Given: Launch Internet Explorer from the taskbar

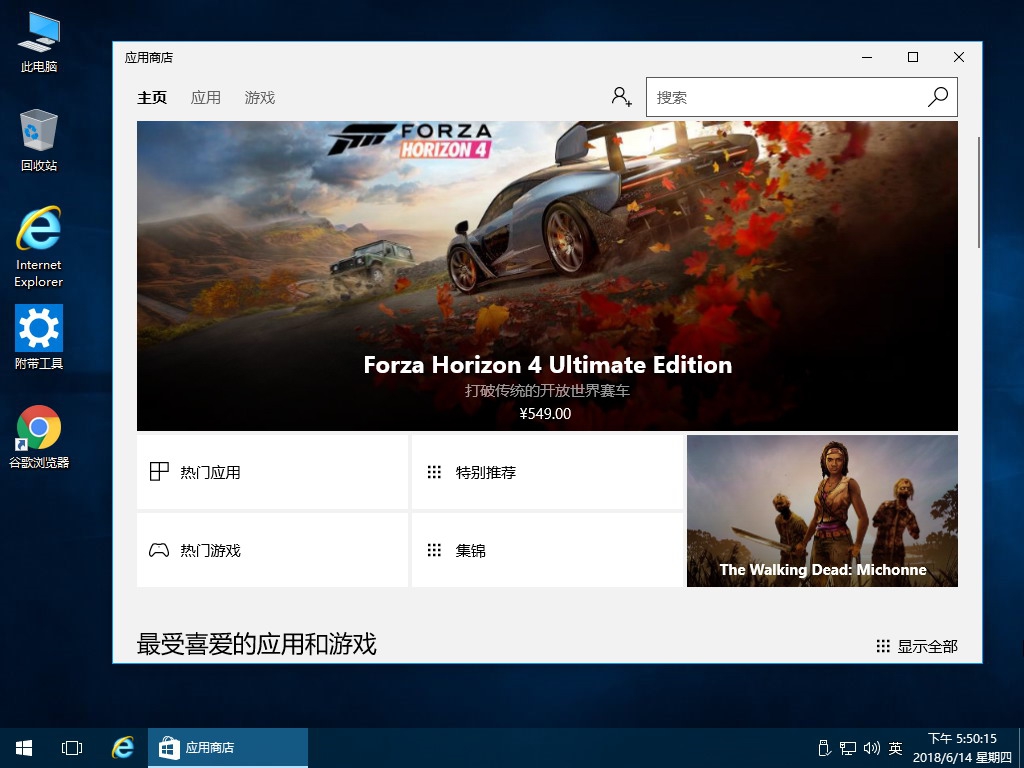Looking at the screenshot, I should point(122,748).
